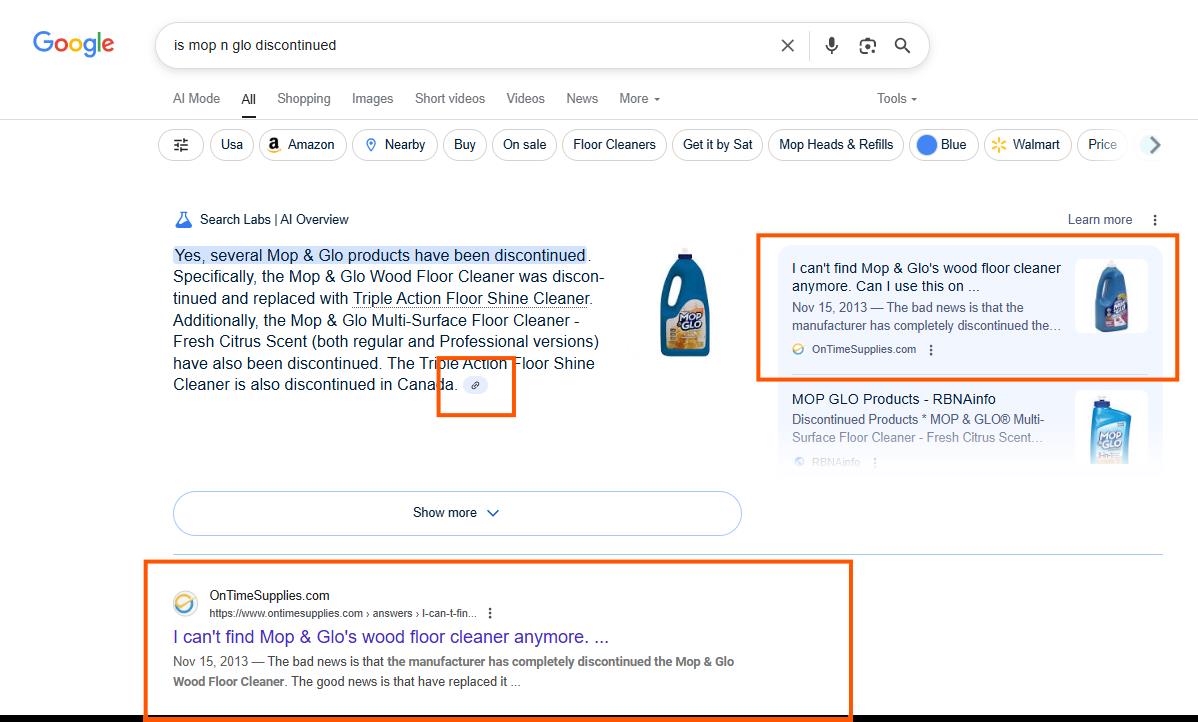1198x722 pixels.
Task: Choose the Floor Cleaners chip
Action: tap(614, 144)
